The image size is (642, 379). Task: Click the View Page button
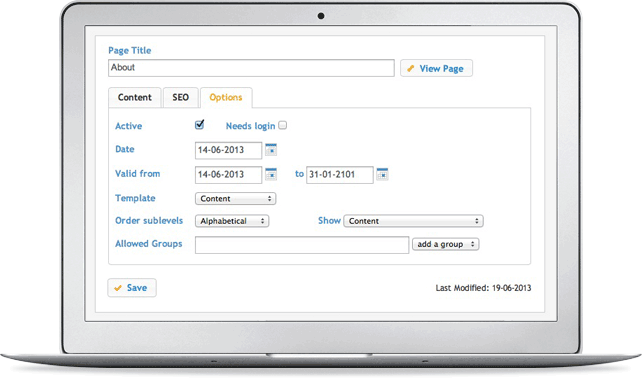click(x=436, y=68)
